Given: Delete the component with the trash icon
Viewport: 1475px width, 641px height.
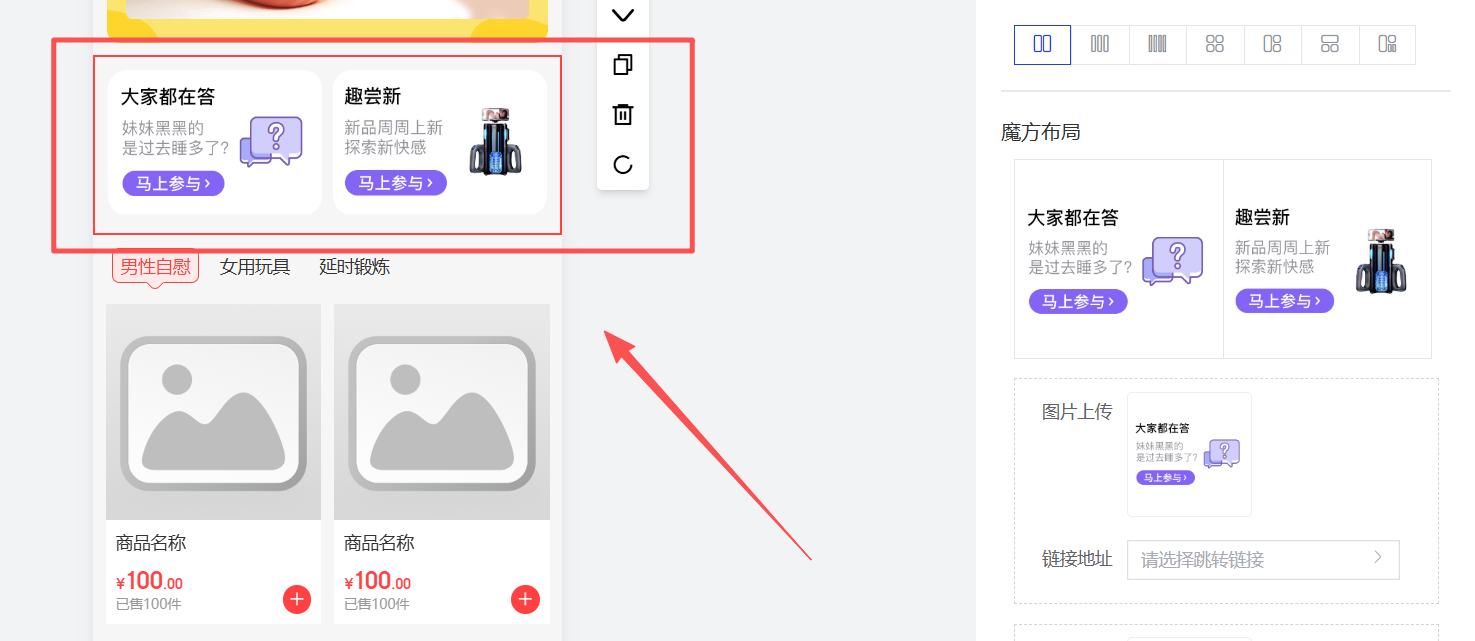Looking at the screenshot, I should 623,114.
